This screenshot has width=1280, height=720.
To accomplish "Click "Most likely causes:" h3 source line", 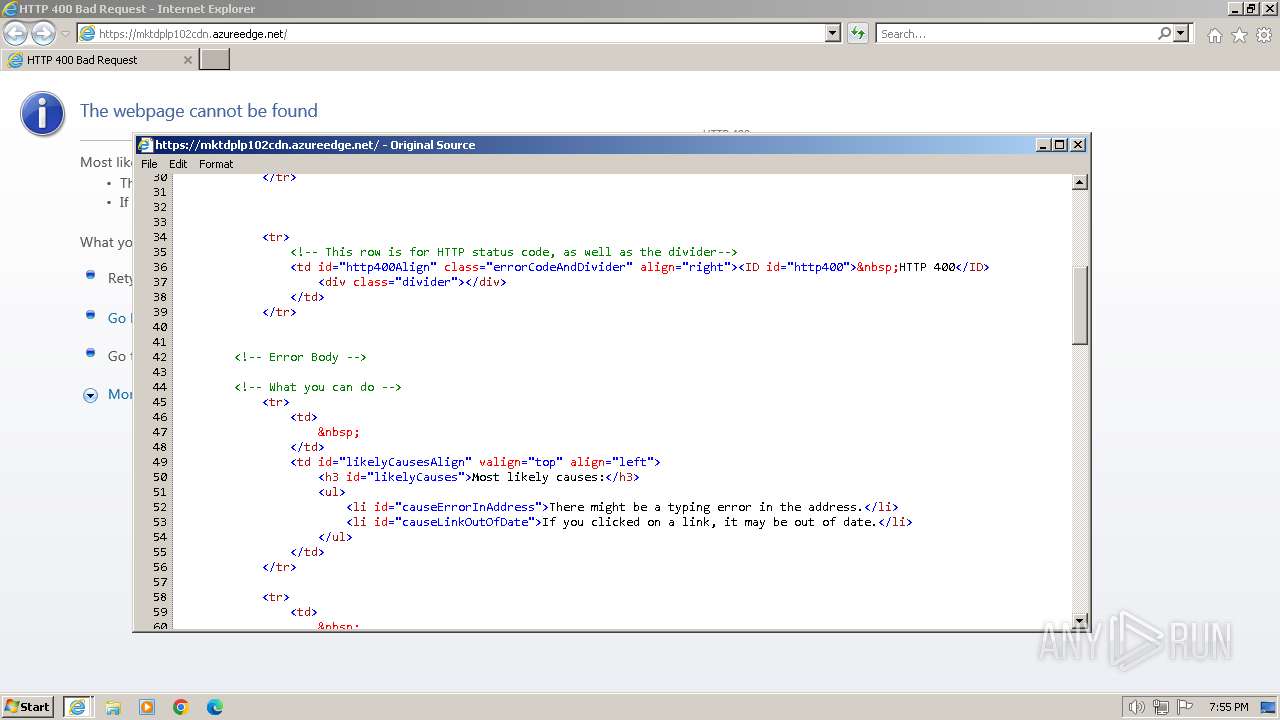I will coord(479,477).
